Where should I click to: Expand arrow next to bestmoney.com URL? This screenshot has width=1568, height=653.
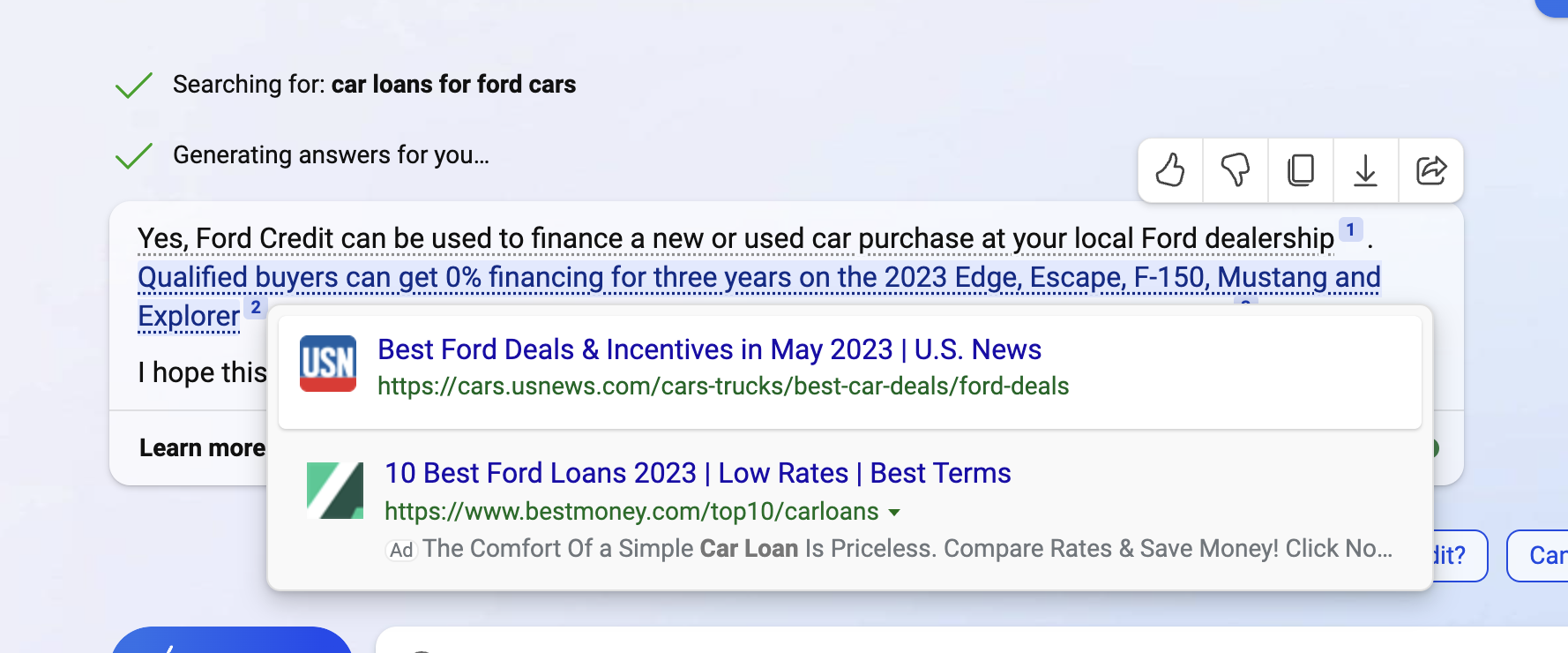894,513
